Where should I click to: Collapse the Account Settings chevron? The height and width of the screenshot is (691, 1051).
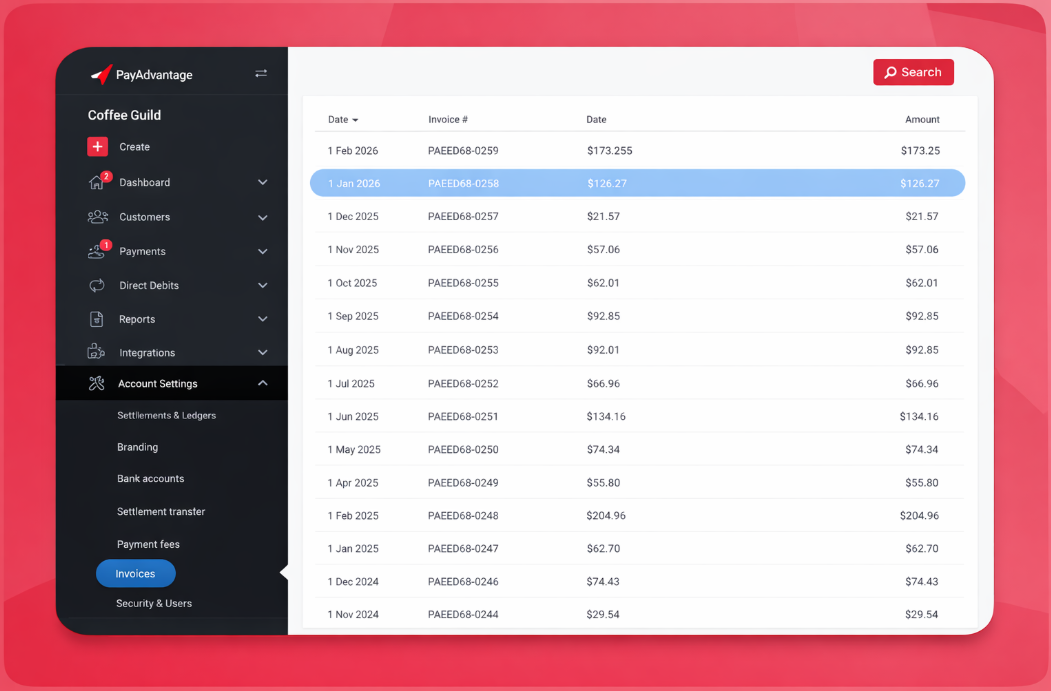(x=263, y=384)
